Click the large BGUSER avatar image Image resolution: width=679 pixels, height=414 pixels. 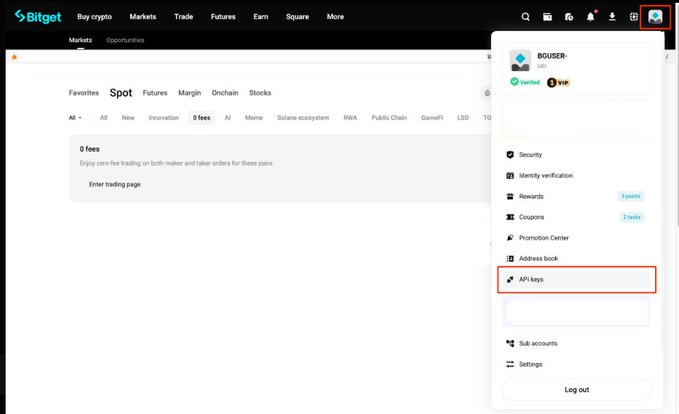tap(520, 60)
